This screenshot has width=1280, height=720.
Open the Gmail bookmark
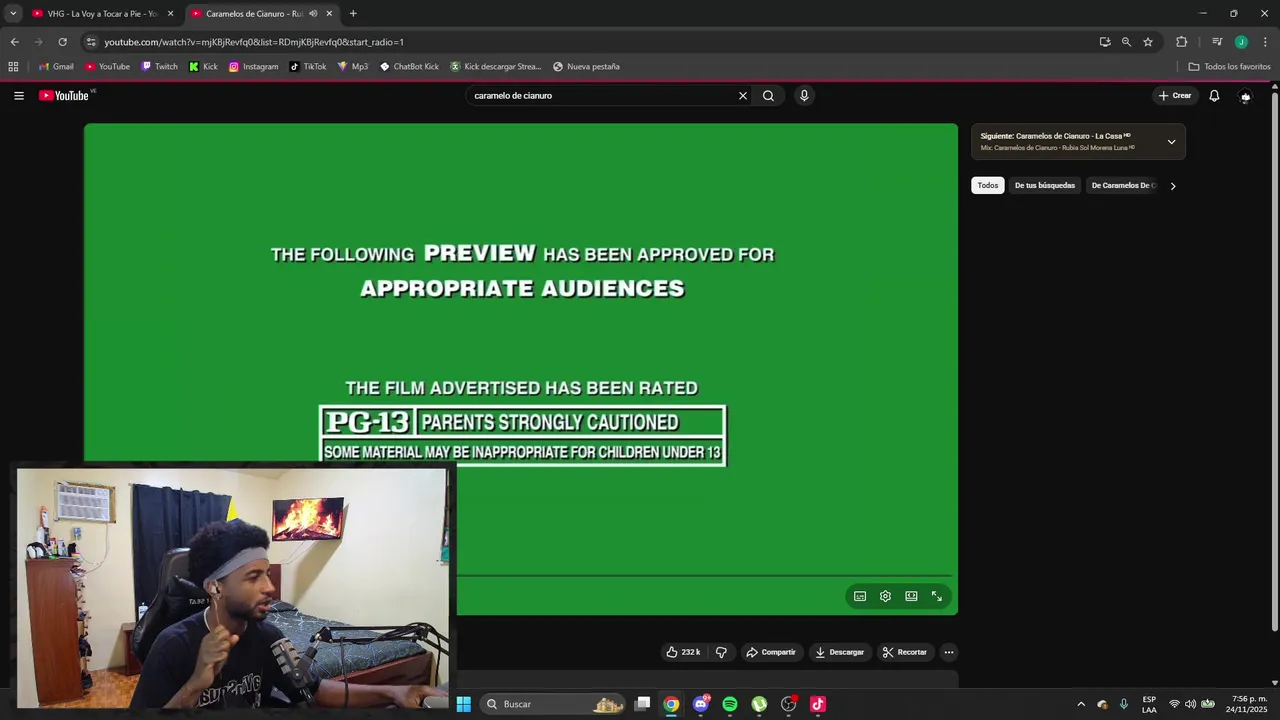[x=56, y=67]
